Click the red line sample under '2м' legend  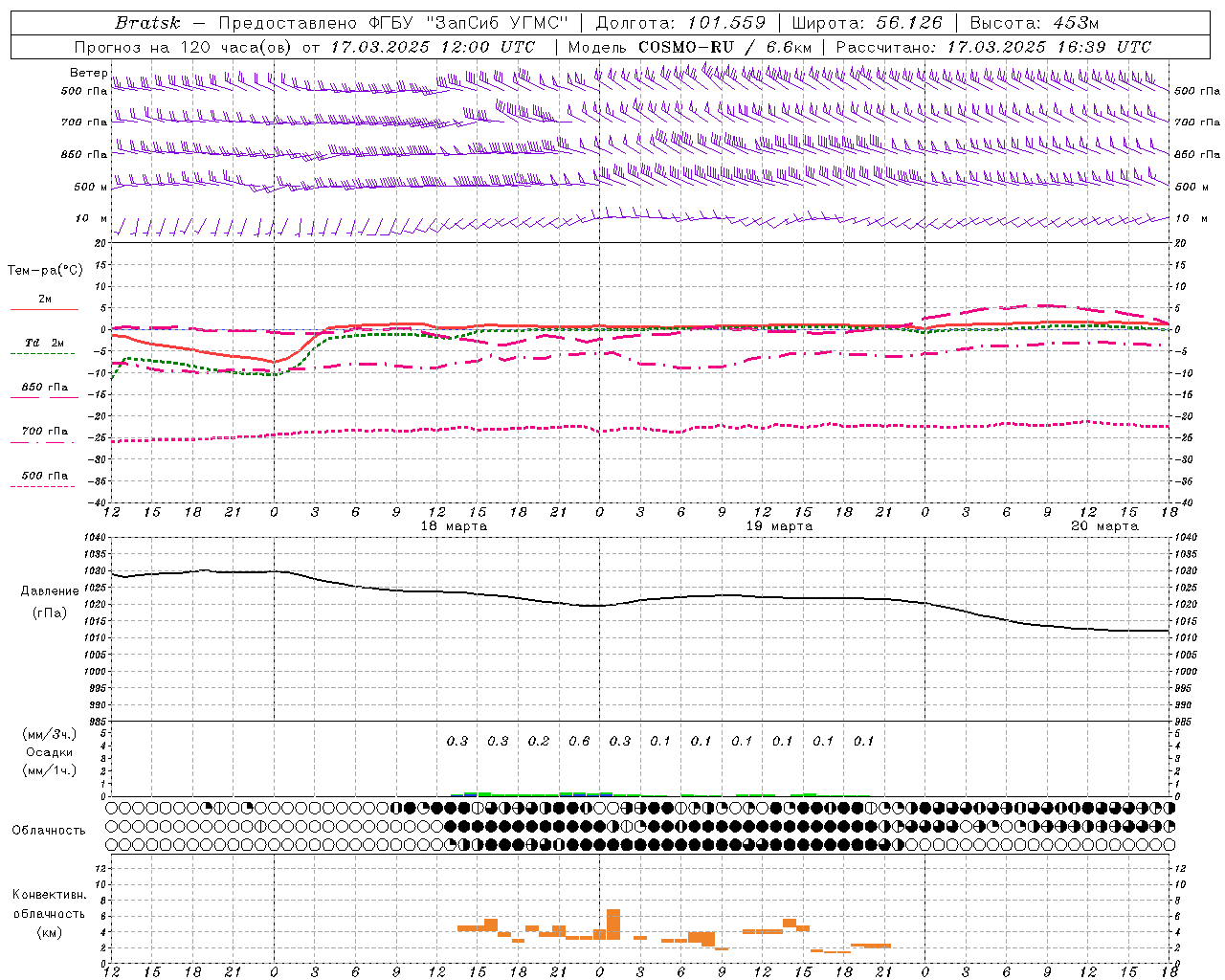coord(44,309)
